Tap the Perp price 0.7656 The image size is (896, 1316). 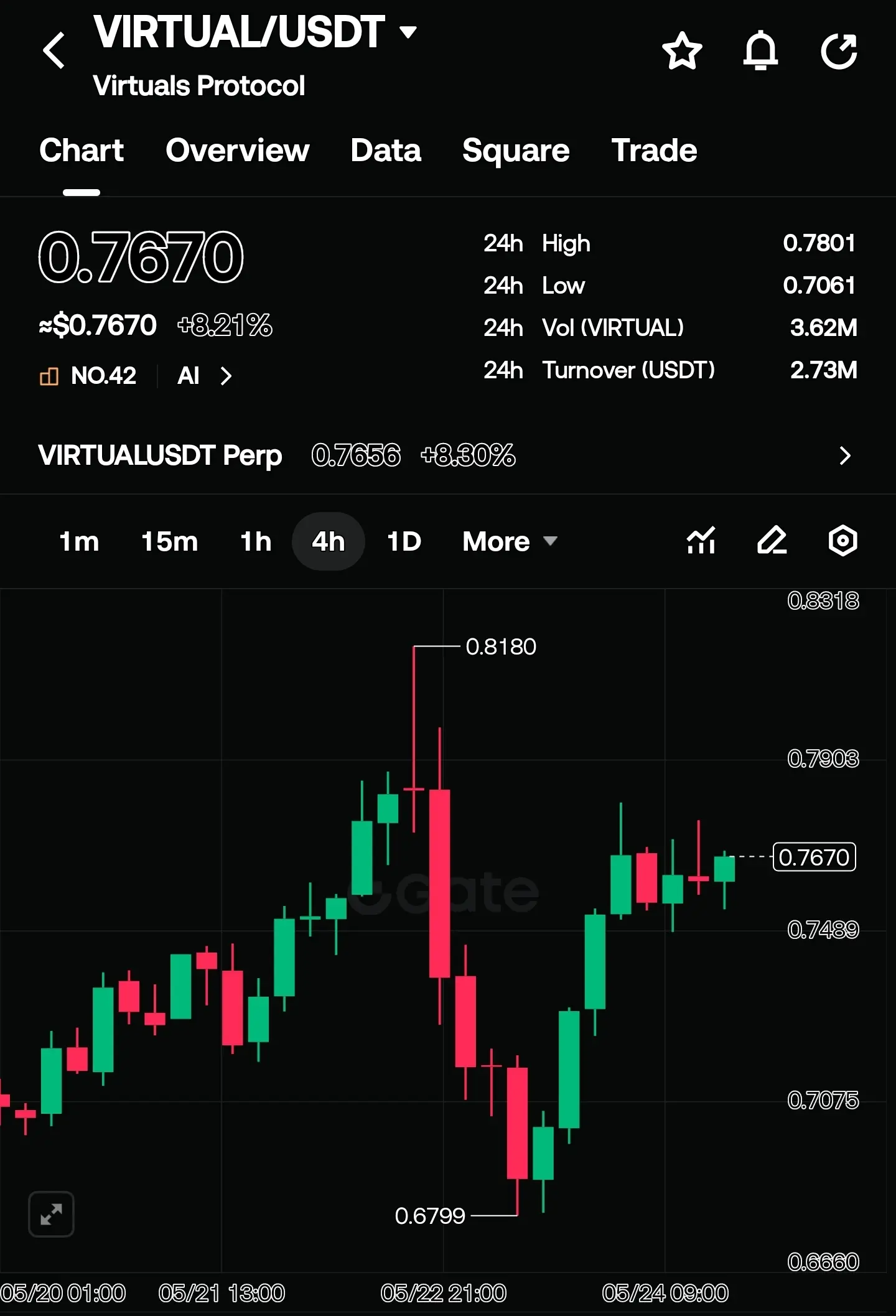(356, 455)
